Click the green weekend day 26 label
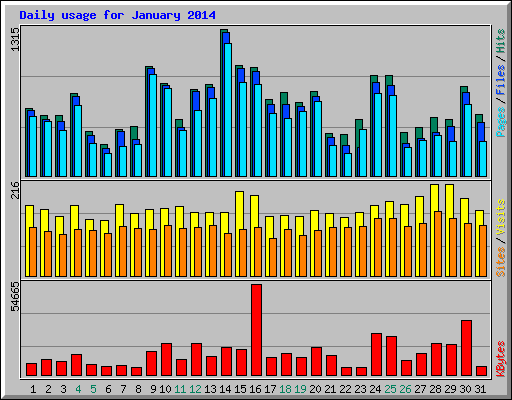The height and width of the screenshot is (400, 512). 405,389
